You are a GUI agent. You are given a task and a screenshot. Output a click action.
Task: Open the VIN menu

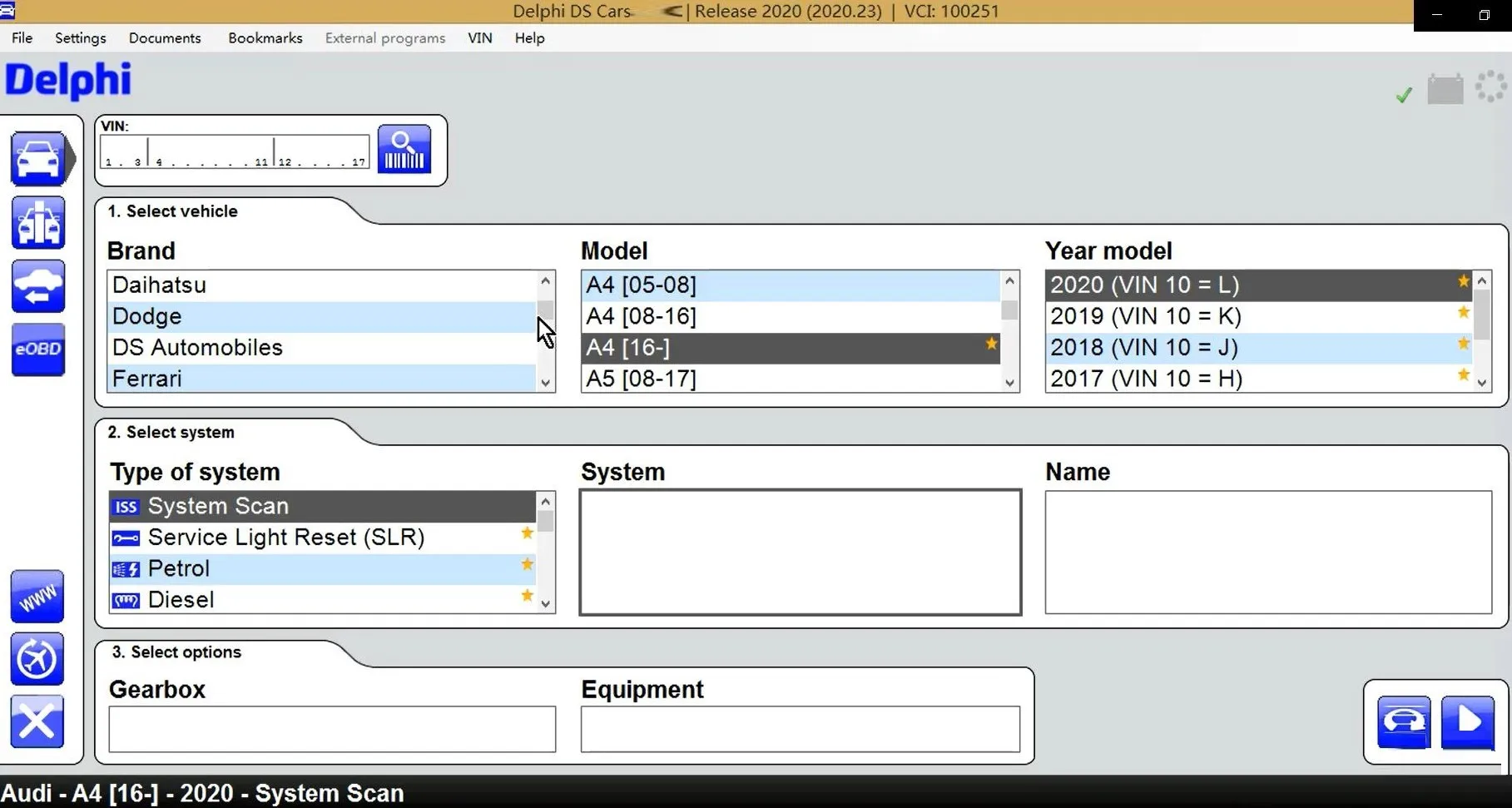(x=480, y=38)
